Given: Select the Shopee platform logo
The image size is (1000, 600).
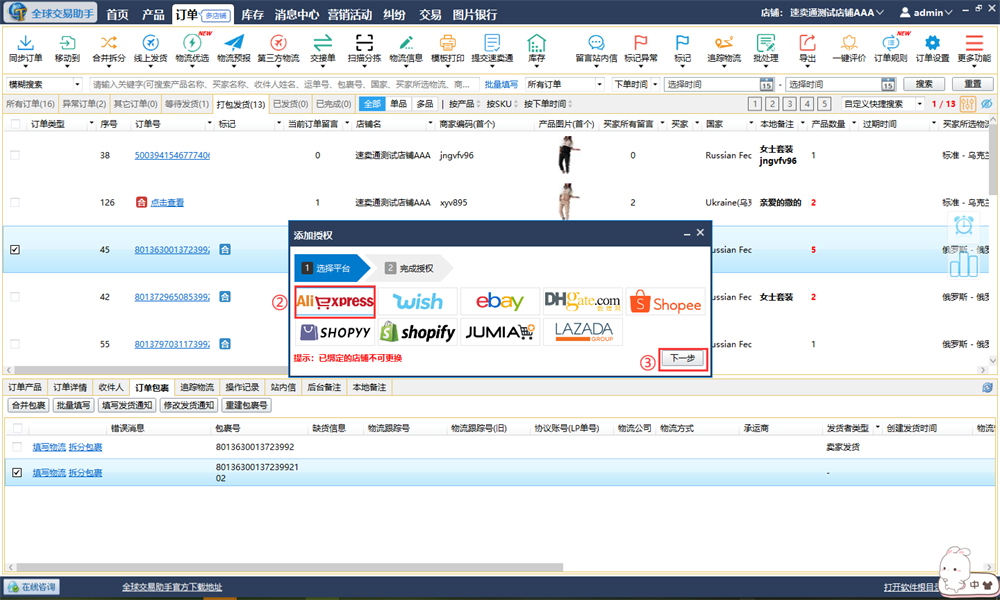Looking at the screenshot, I should [666, 302].
